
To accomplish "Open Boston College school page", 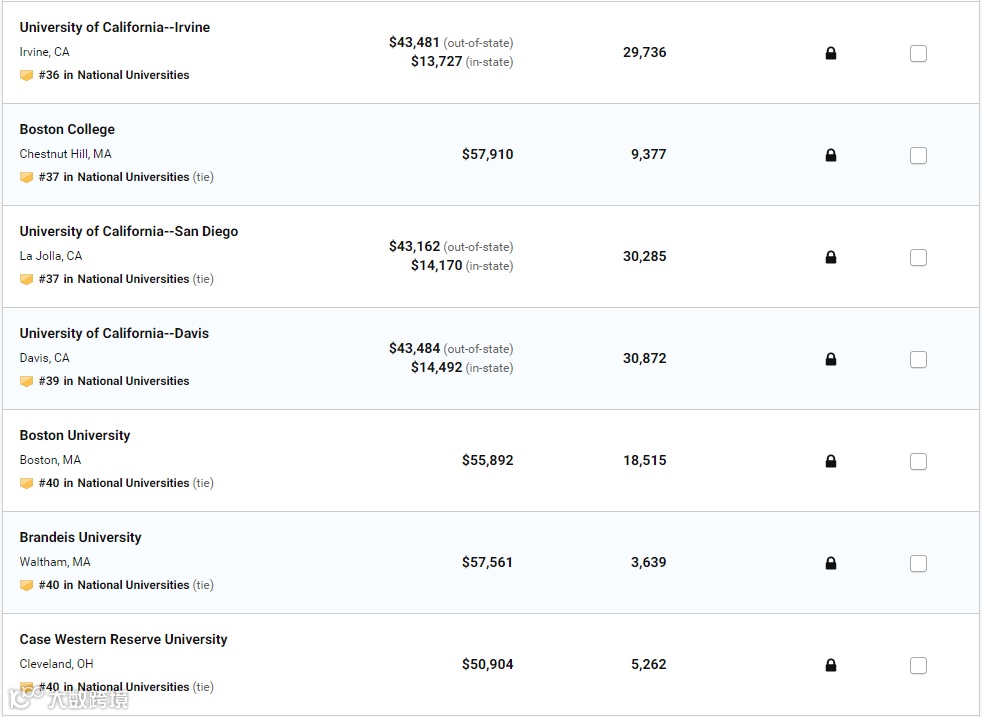I will click(x=67, y=129).
